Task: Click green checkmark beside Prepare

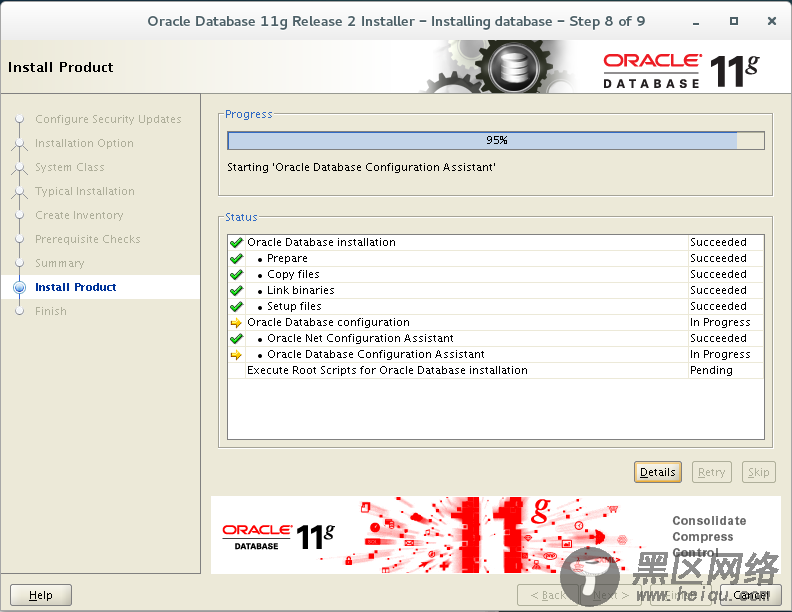Action: click(x=236, y=259)
